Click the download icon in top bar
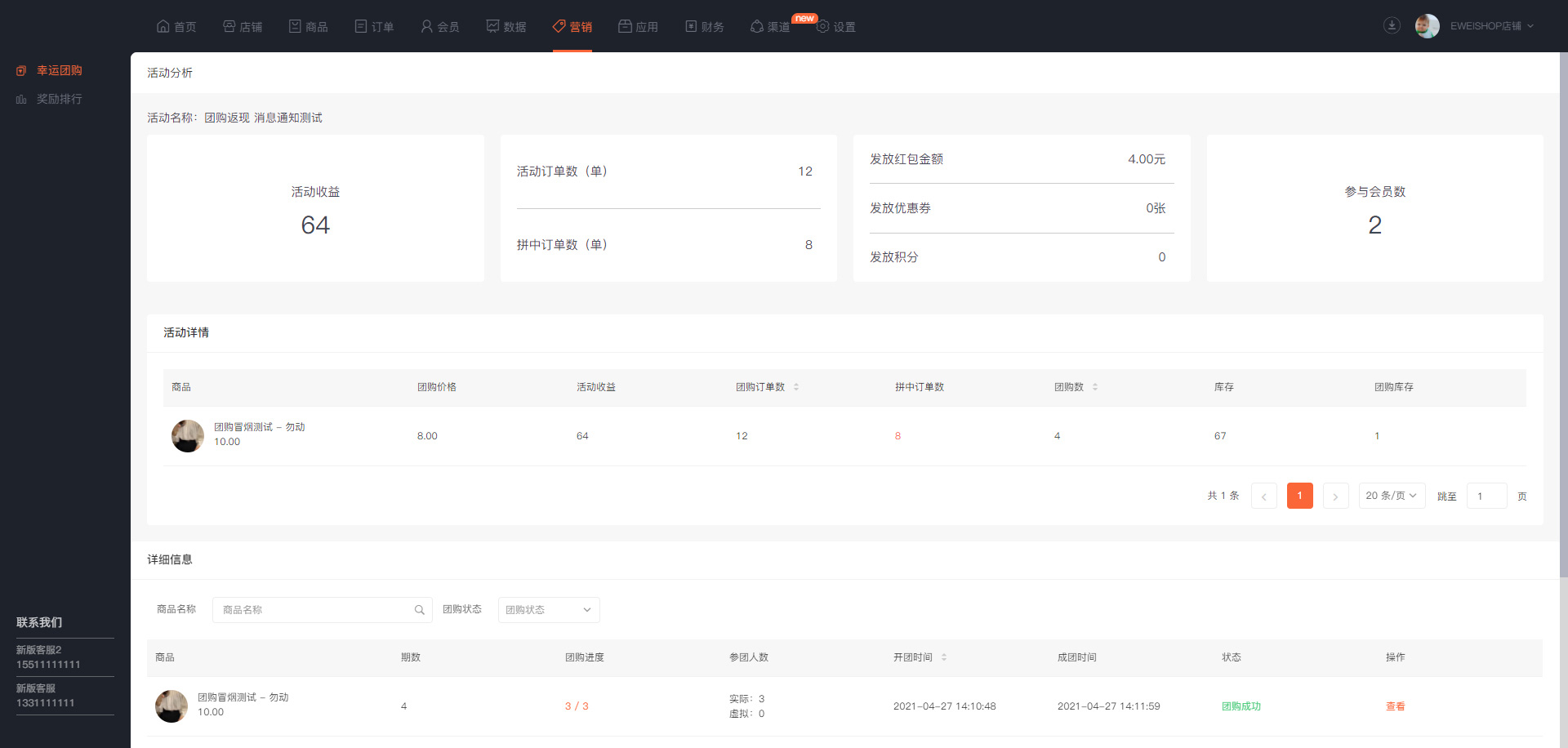The height and width of the screenshot is (748, 1568). [1392, 26]
